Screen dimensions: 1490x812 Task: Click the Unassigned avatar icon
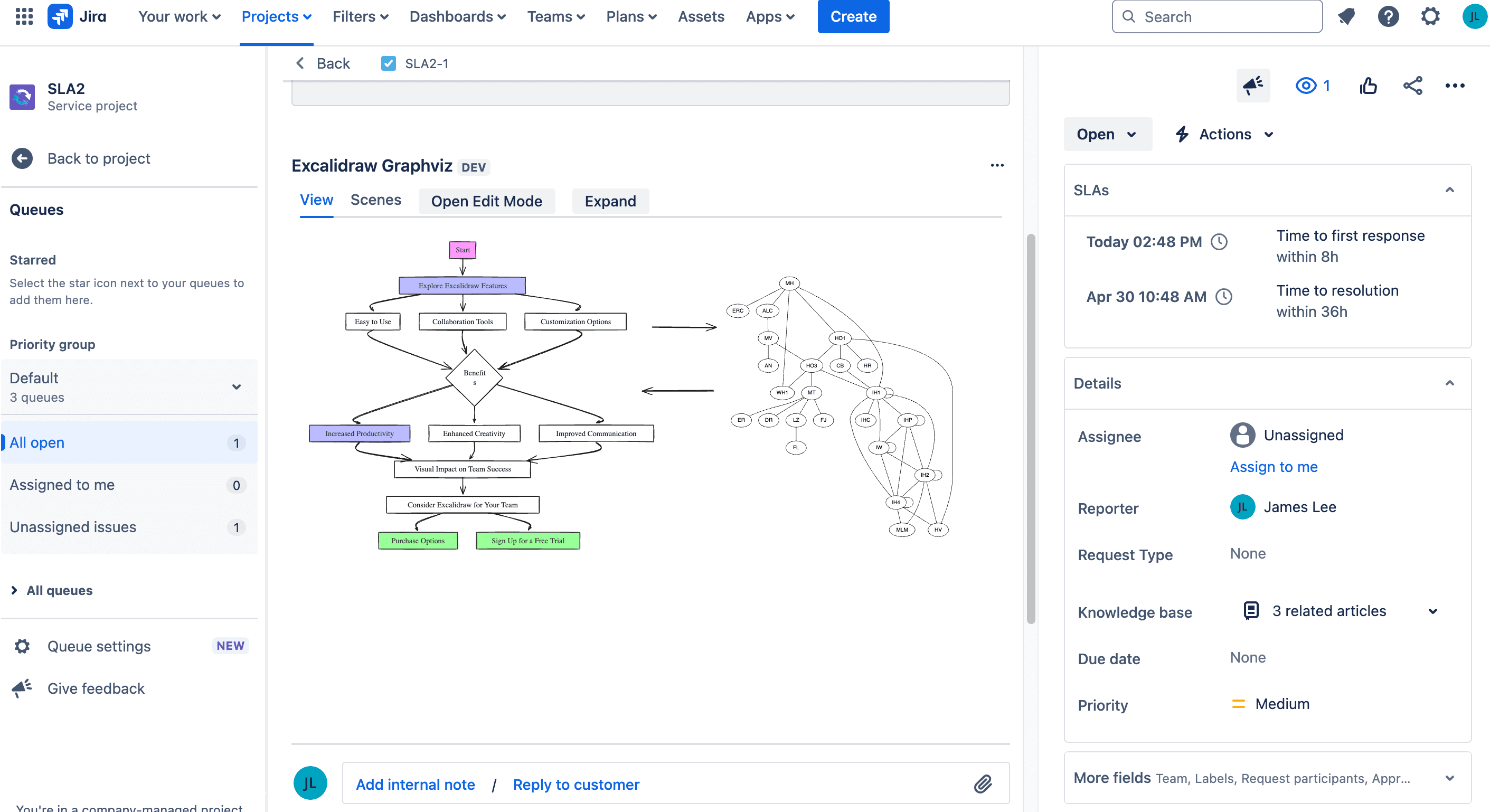coord(1242,435)
